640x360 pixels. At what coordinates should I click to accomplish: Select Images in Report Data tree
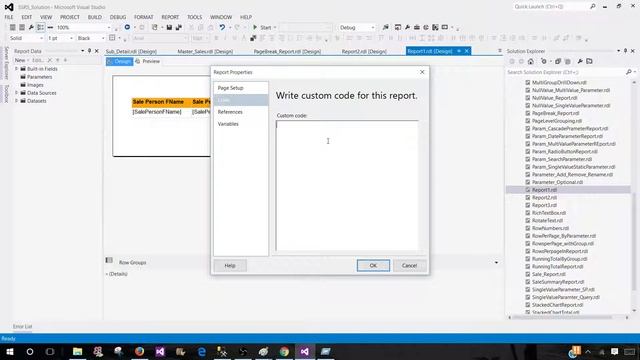tap(35, 85)
